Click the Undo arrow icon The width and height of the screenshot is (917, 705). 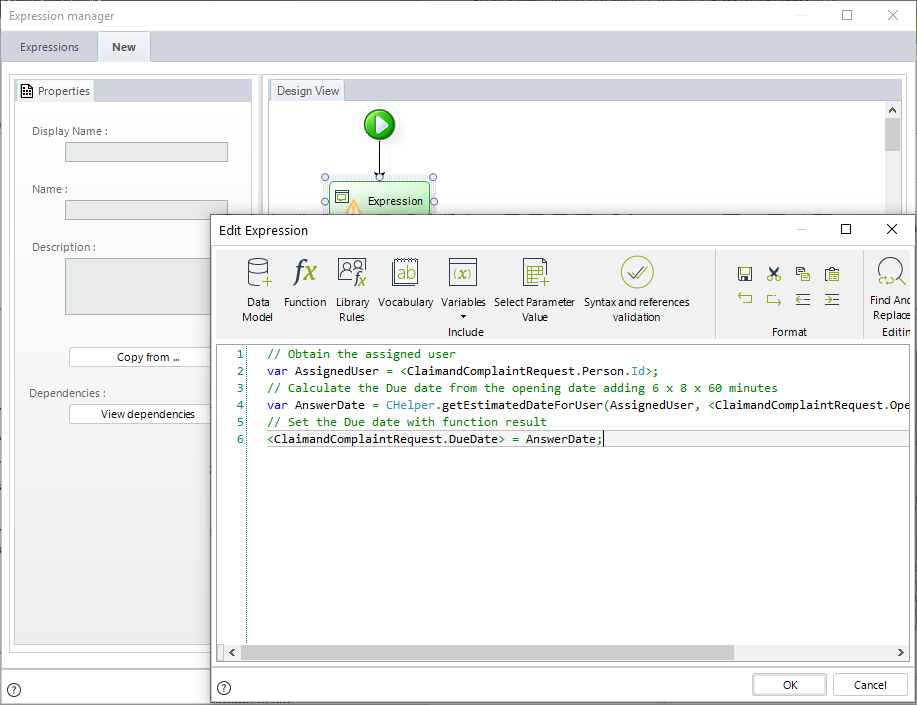[x=744, y=299]
